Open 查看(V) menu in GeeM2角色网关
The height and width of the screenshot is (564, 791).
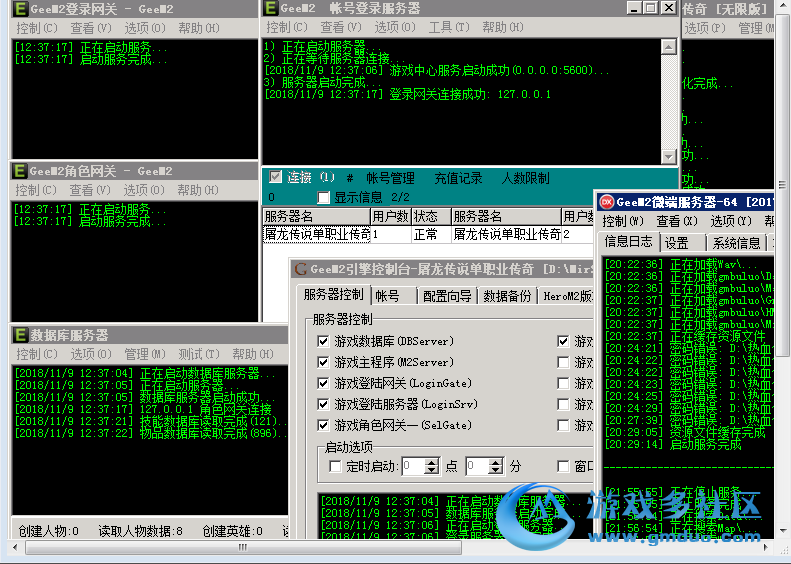90,190
